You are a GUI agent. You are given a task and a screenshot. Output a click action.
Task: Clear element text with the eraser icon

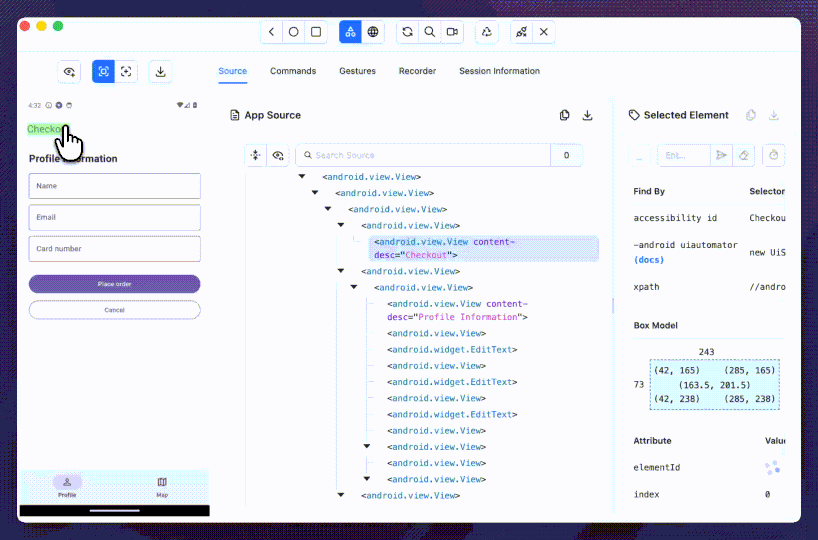coord(744,155)
